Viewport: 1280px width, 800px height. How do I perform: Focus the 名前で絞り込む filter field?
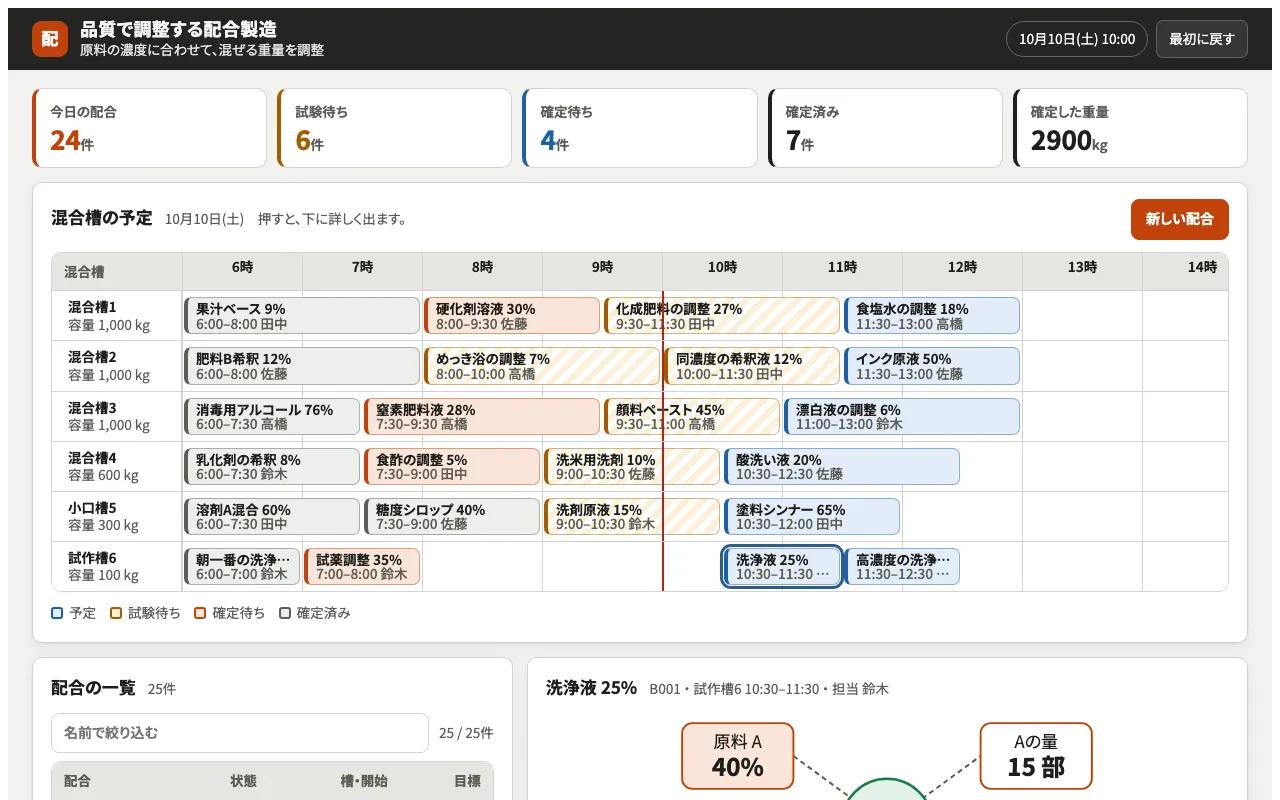pos(240,733)
